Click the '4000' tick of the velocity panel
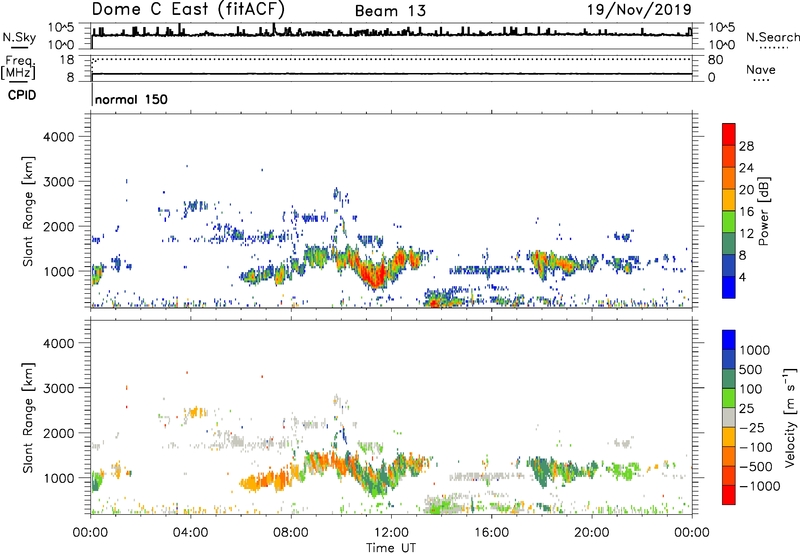This screenshot has height=554, width=800. click(x=58, y=343)
